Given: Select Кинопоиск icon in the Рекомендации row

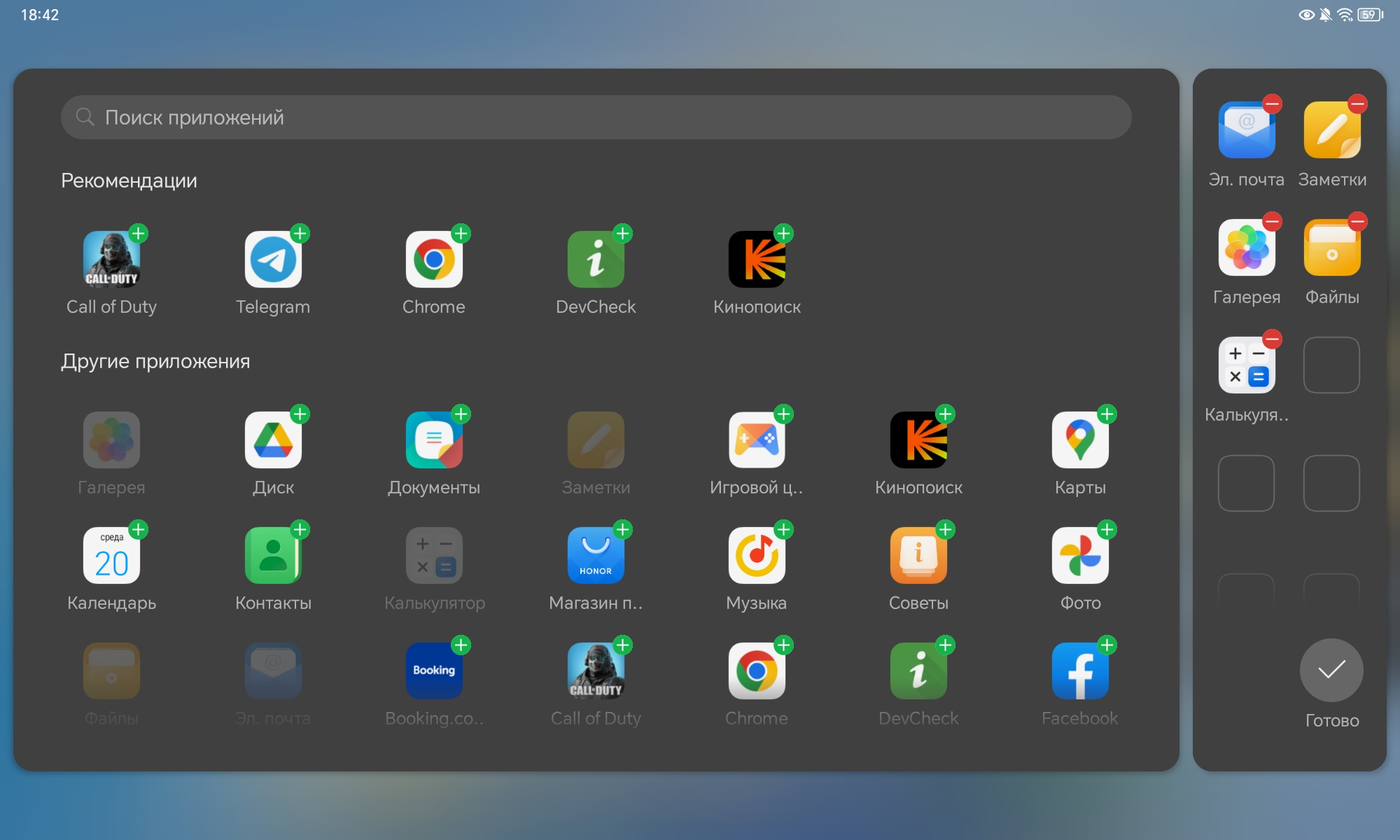Looking at the screenshot, I should click(757, 260).
